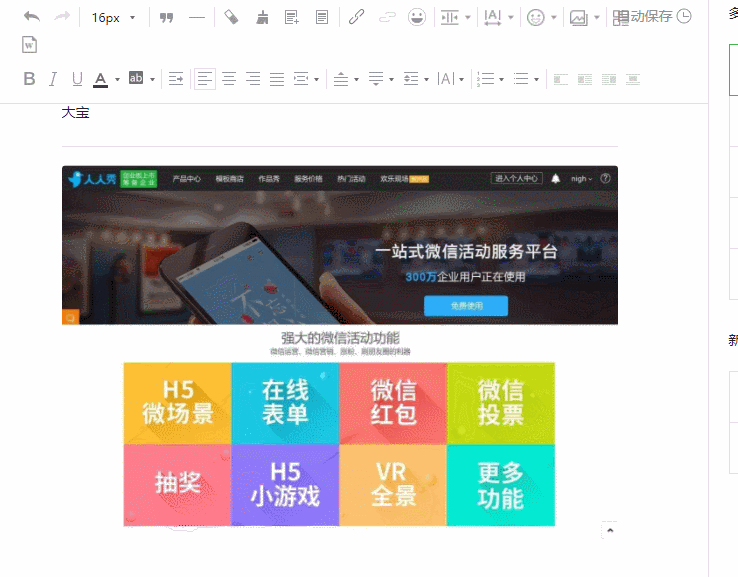Select the eraser clear-format tool

coord(231,17)
